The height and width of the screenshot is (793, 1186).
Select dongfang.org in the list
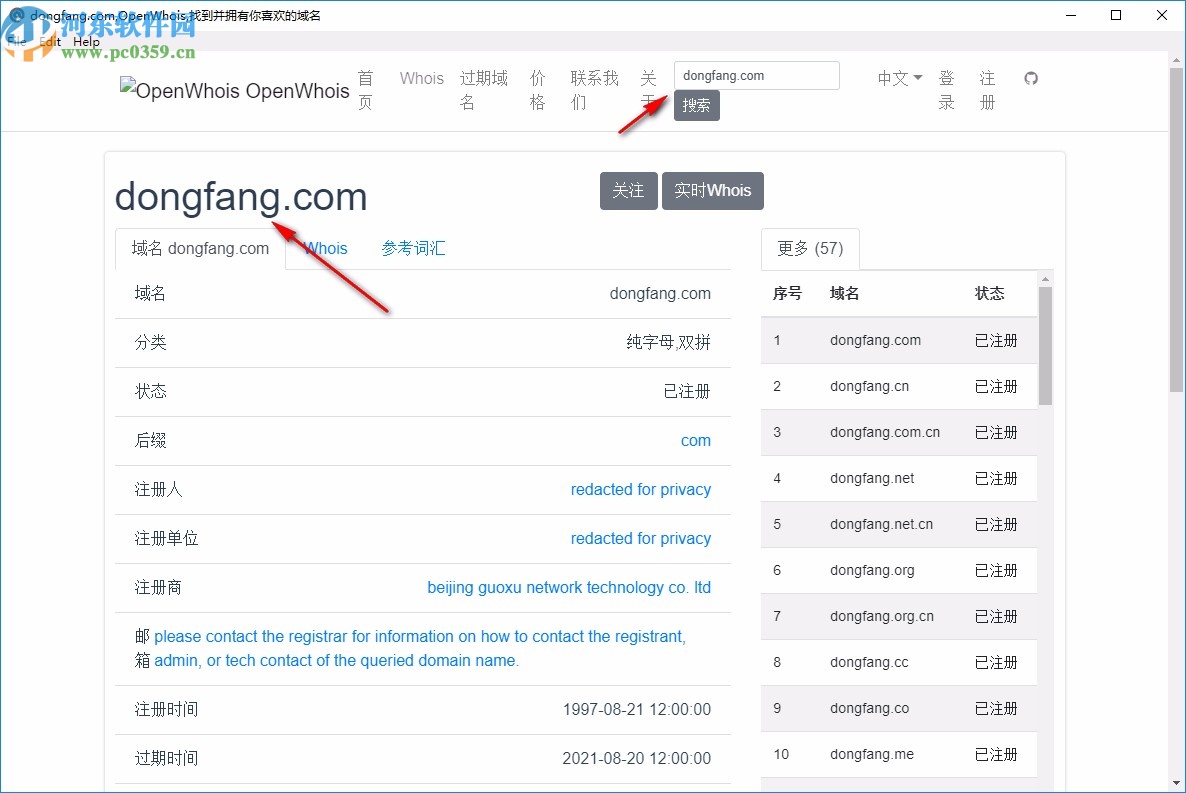tap(899, 571)
